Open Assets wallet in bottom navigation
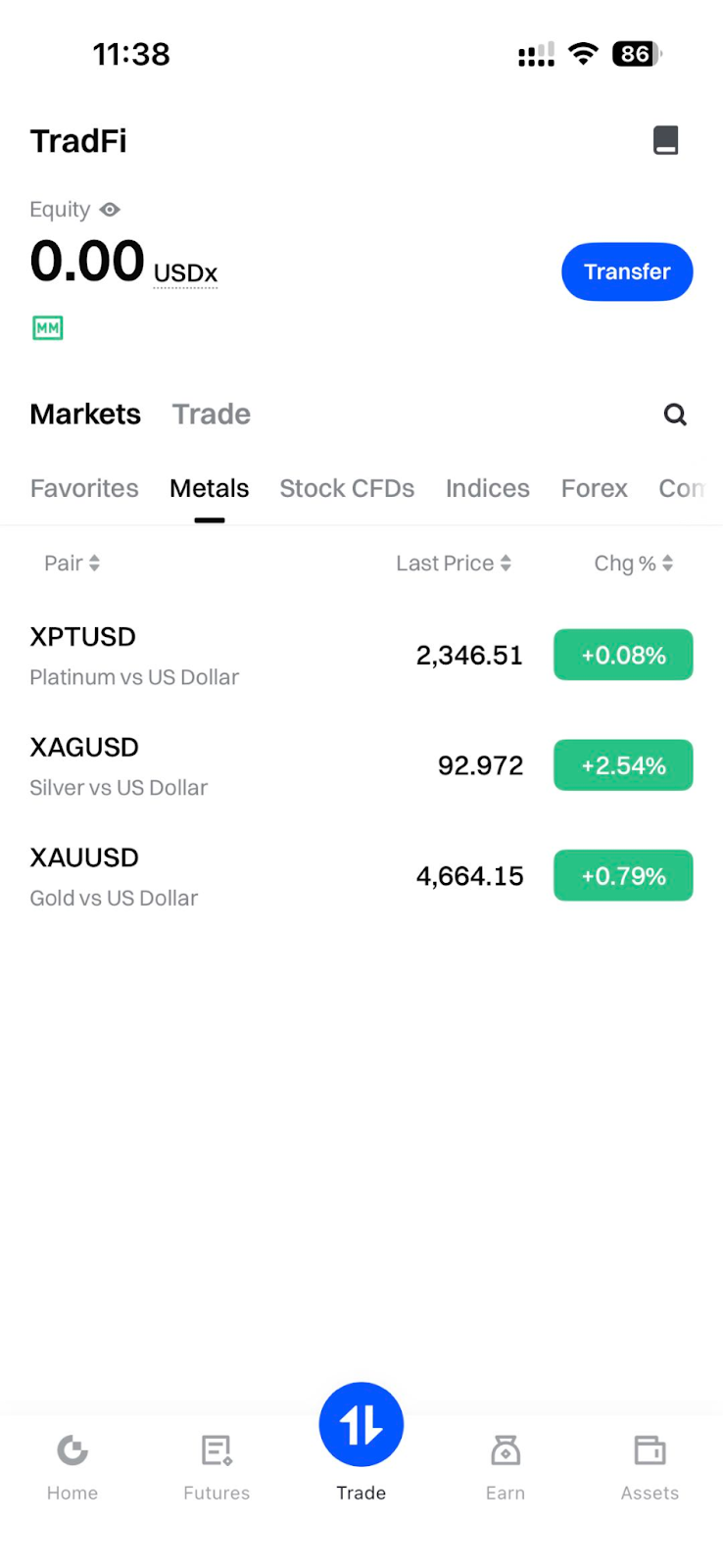 (x=650, y=1466)
